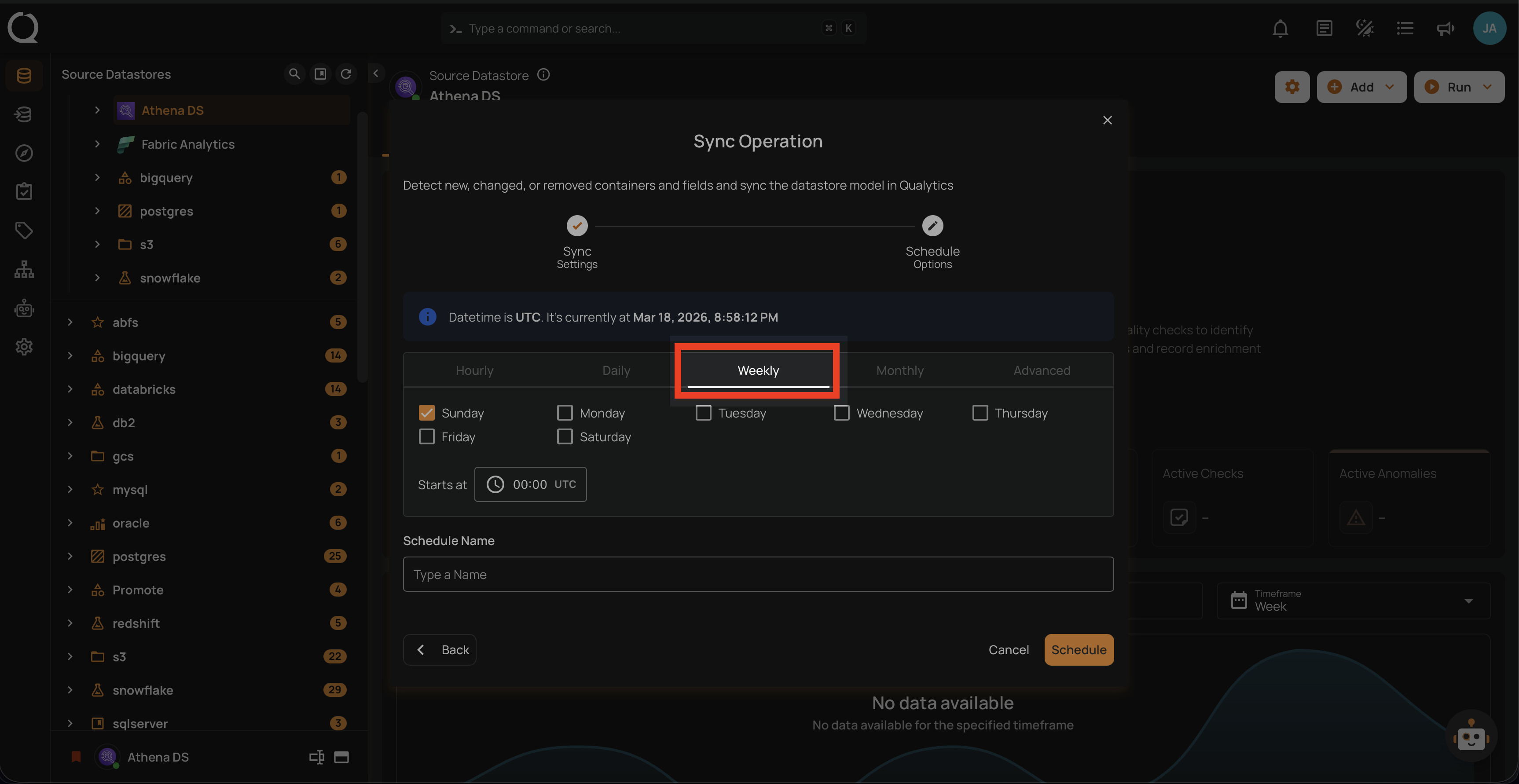Open the tags icon in sidebar
This screenshot has height=784, width=1519.
[x=24, y=230]
